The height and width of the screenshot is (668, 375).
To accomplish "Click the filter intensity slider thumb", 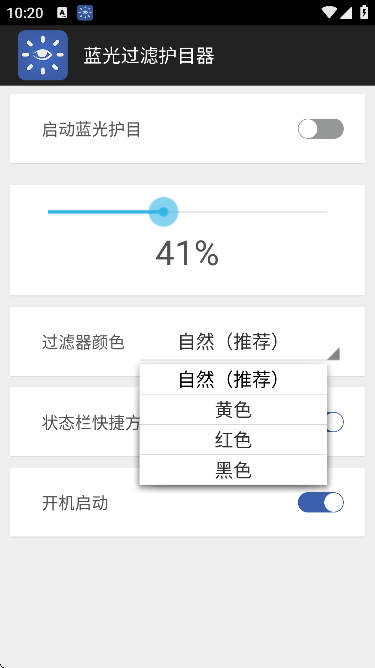I will (x=163, y=212).
